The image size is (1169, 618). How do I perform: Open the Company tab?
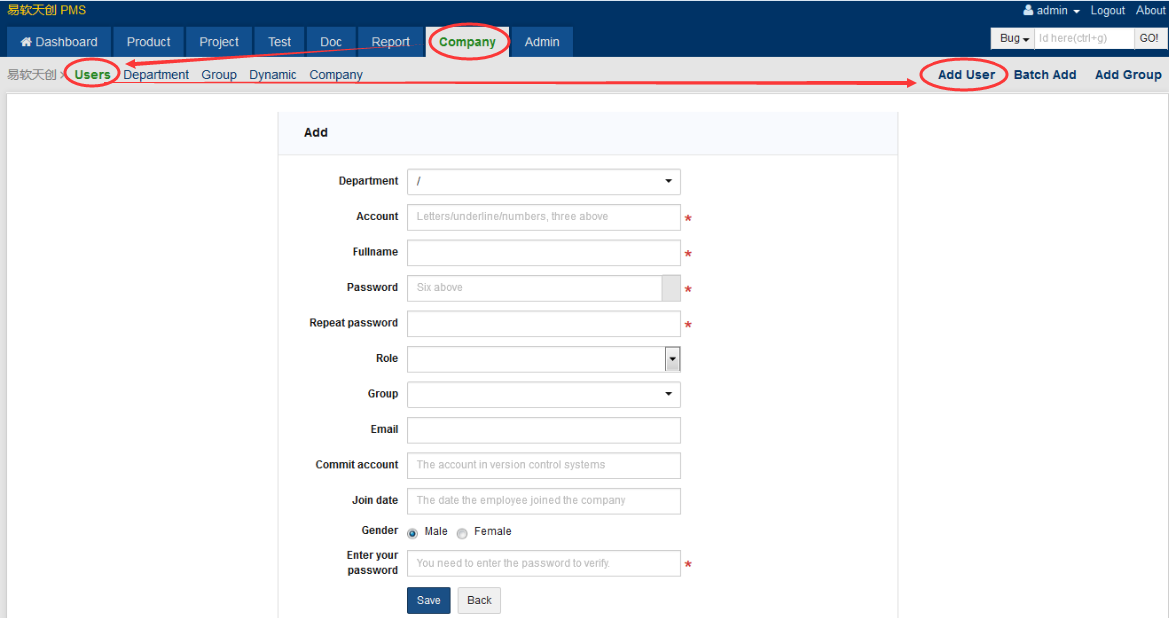(467, 42)
